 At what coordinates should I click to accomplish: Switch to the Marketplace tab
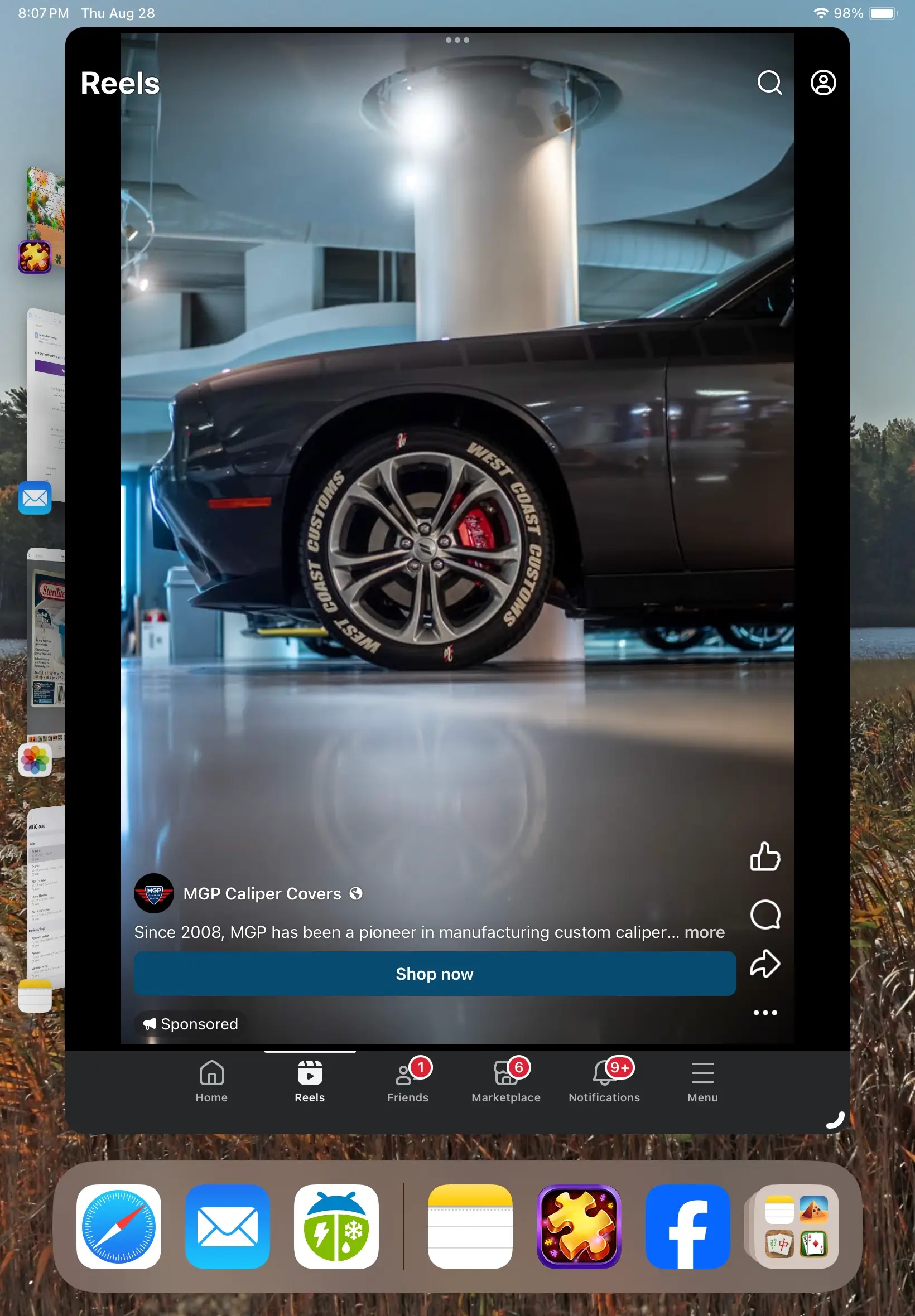[505, 1081]
